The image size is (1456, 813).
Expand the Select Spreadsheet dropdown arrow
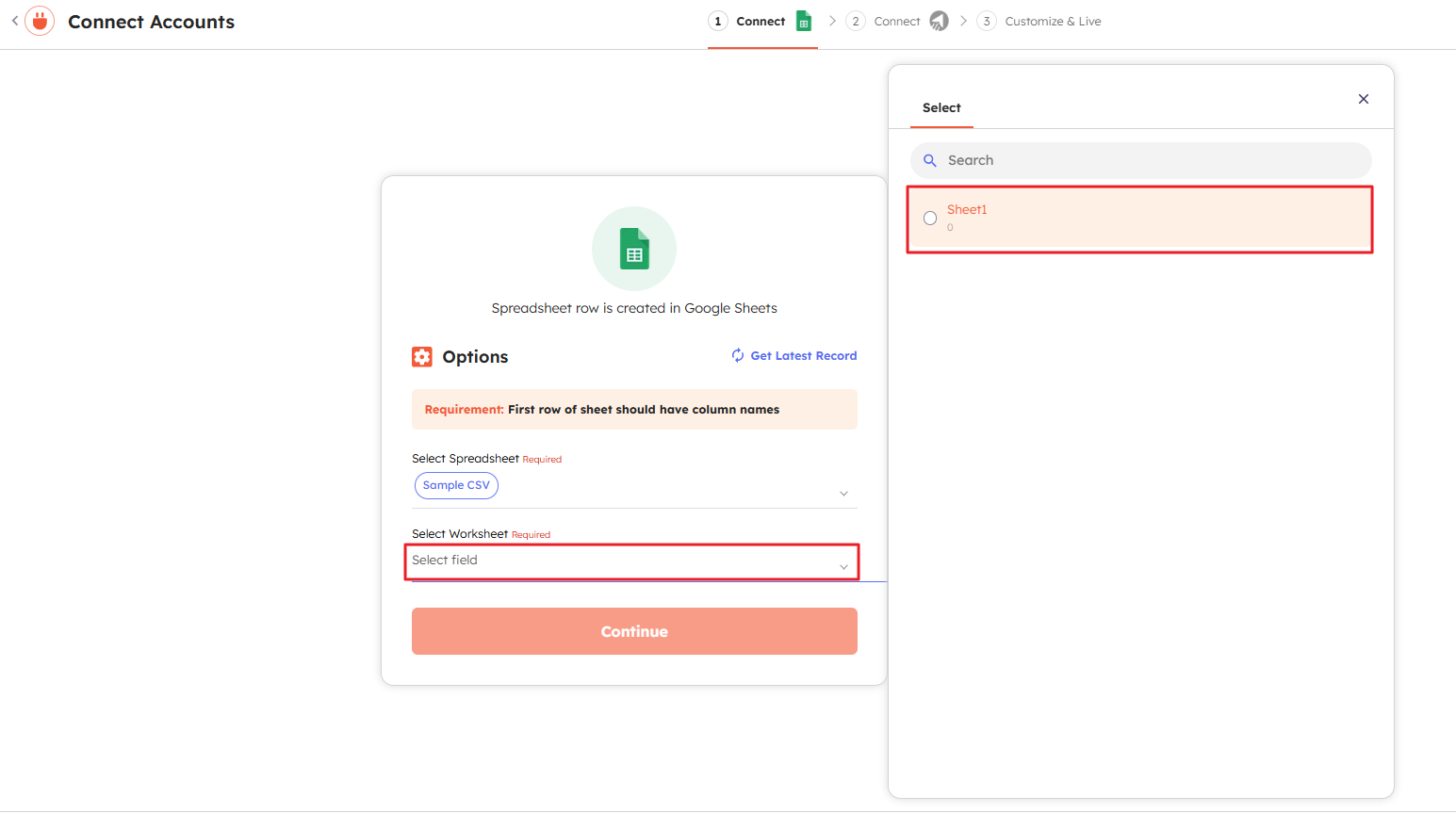[843, 494]
